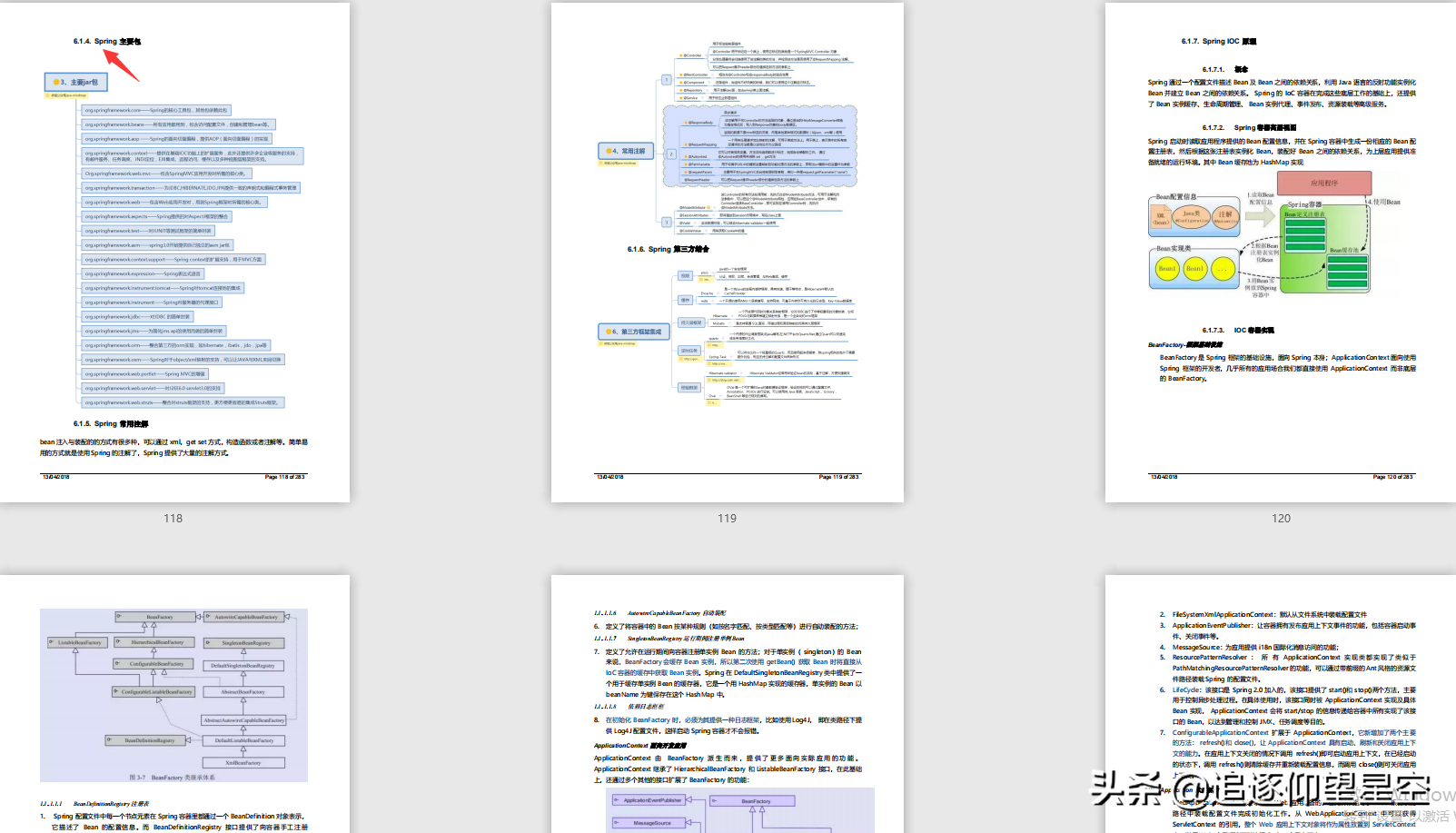Click the '应用程序' box in the IOC diagram
This screenshot has width=1456, height=833.
tap(1324, 183)
